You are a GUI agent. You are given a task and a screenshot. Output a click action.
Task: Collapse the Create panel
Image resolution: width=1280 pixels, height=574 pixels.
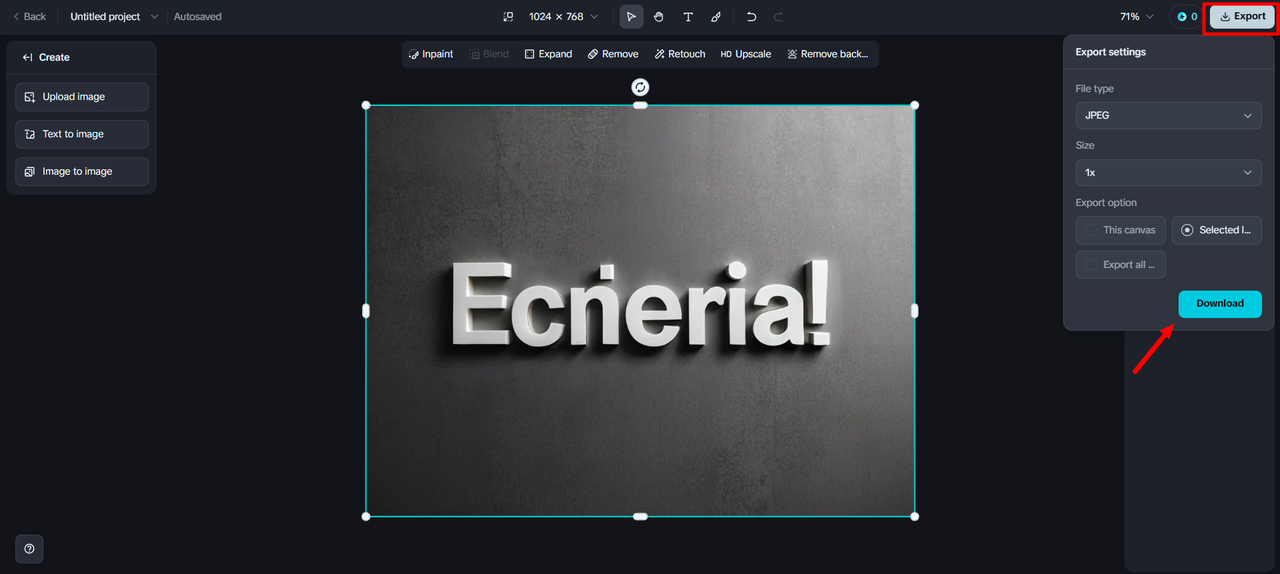pos(28,57)
